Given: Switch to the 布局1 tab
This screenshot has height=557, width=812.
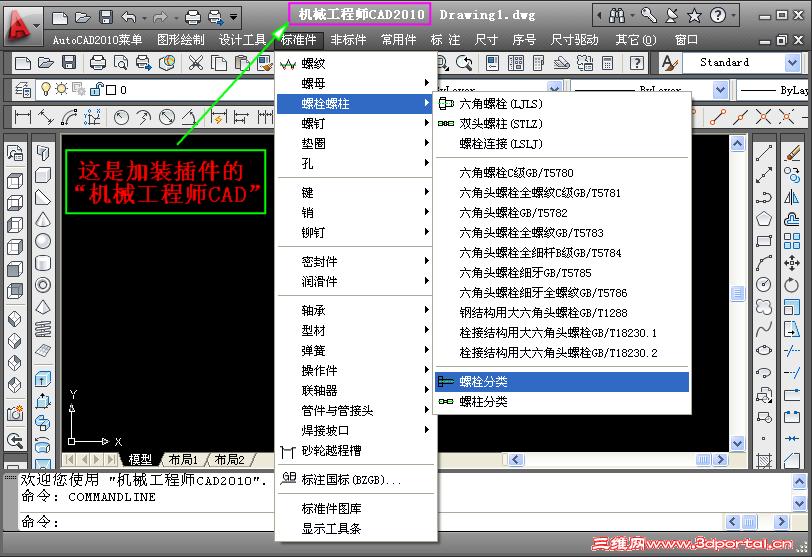Looking at the screenshot, I should point(183,460).
